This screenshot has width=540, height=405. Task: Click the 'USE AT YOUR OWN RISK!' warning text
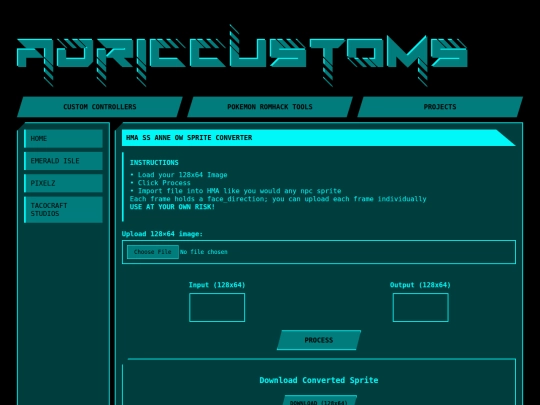172,207
